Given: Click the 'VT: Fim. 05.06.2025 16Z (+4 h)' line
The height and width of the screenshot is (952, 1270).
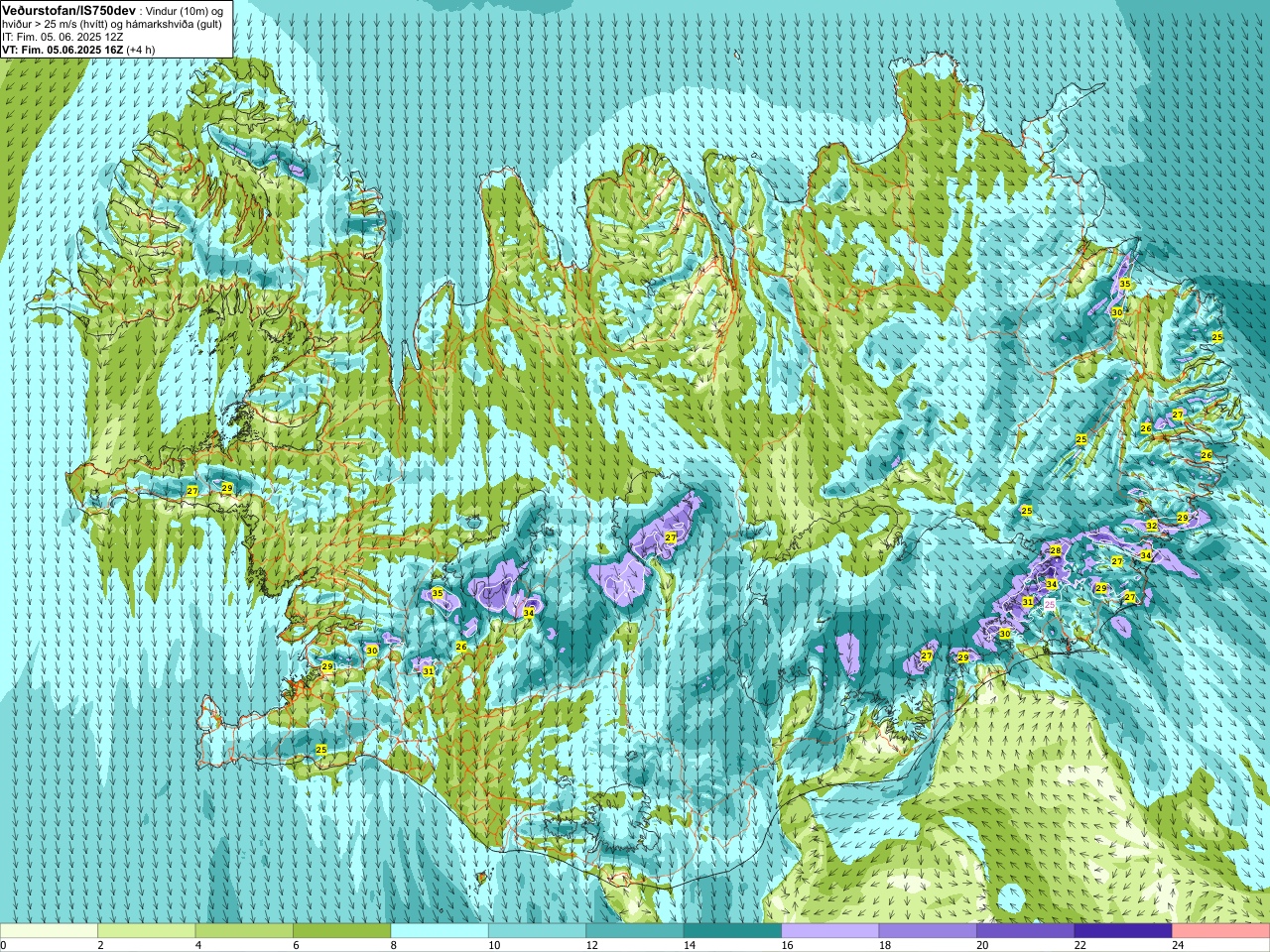Looking at the screenshot, I should point(78,50).
